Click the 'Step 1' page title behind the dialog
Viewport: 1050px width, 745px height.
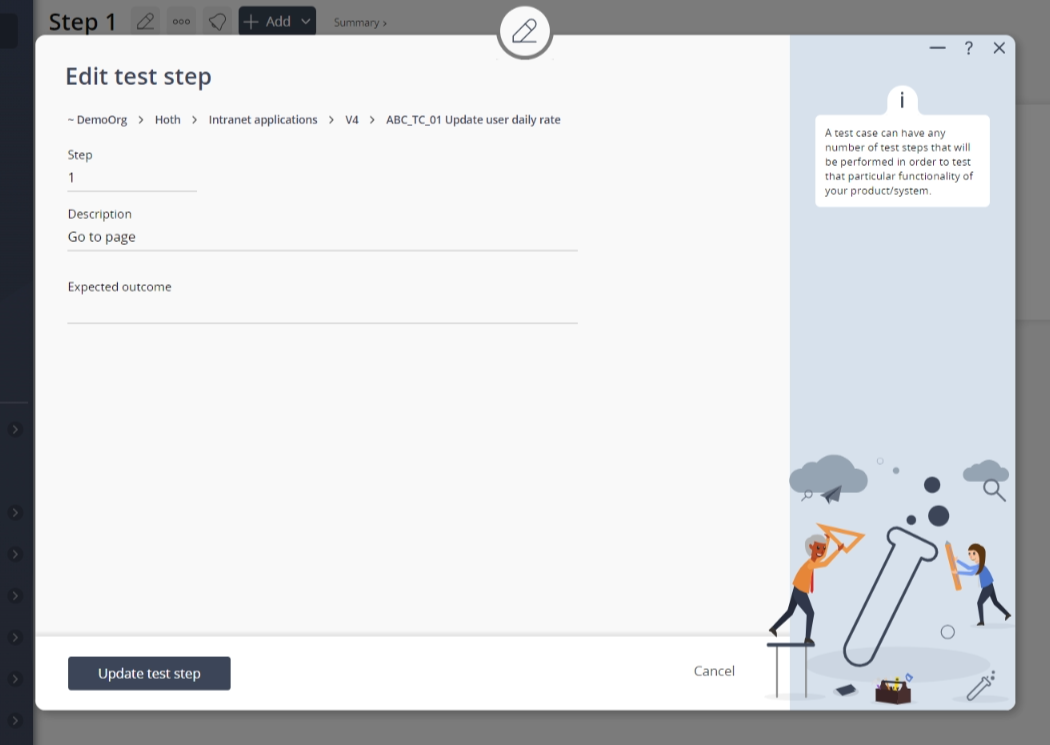pos(82,22)
